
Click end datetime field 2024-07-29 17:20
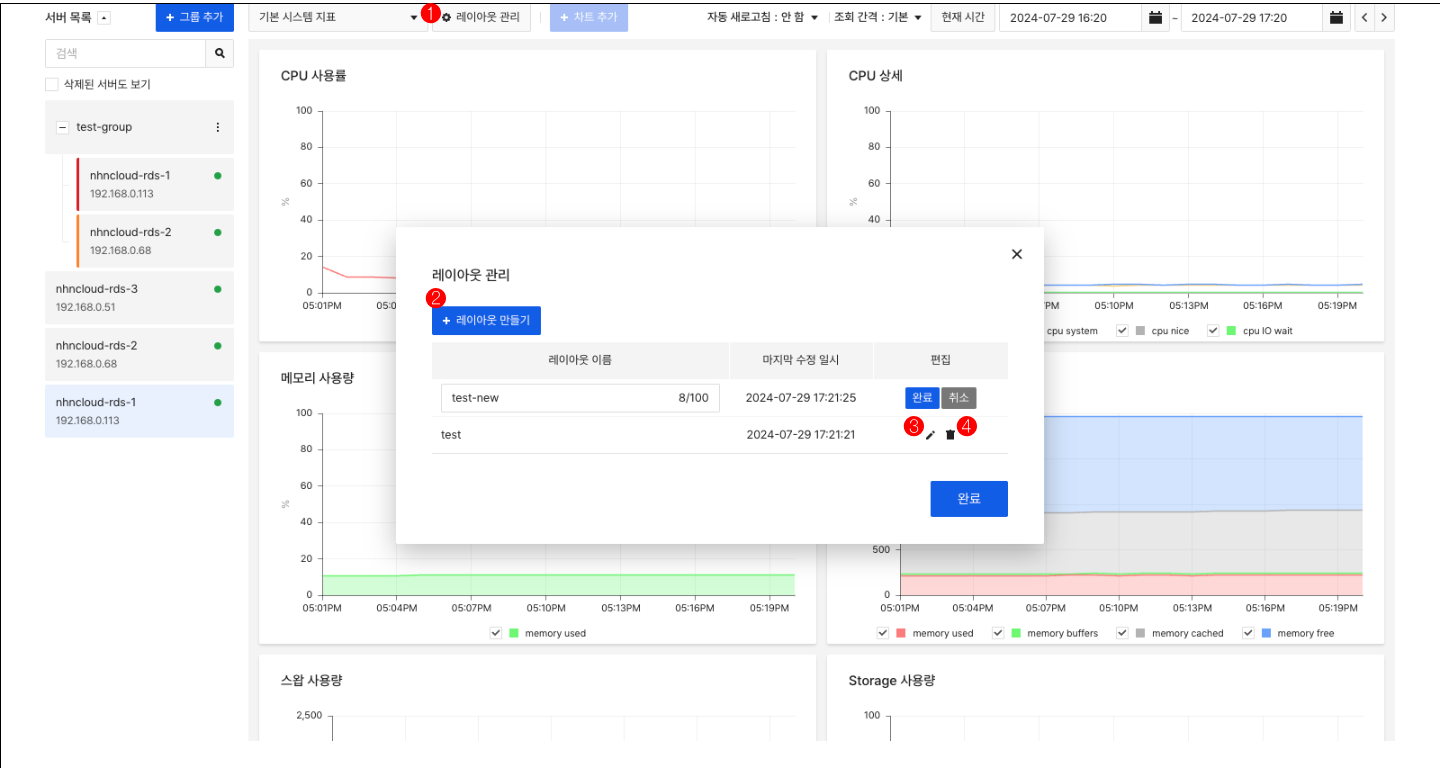point(1253,18)
